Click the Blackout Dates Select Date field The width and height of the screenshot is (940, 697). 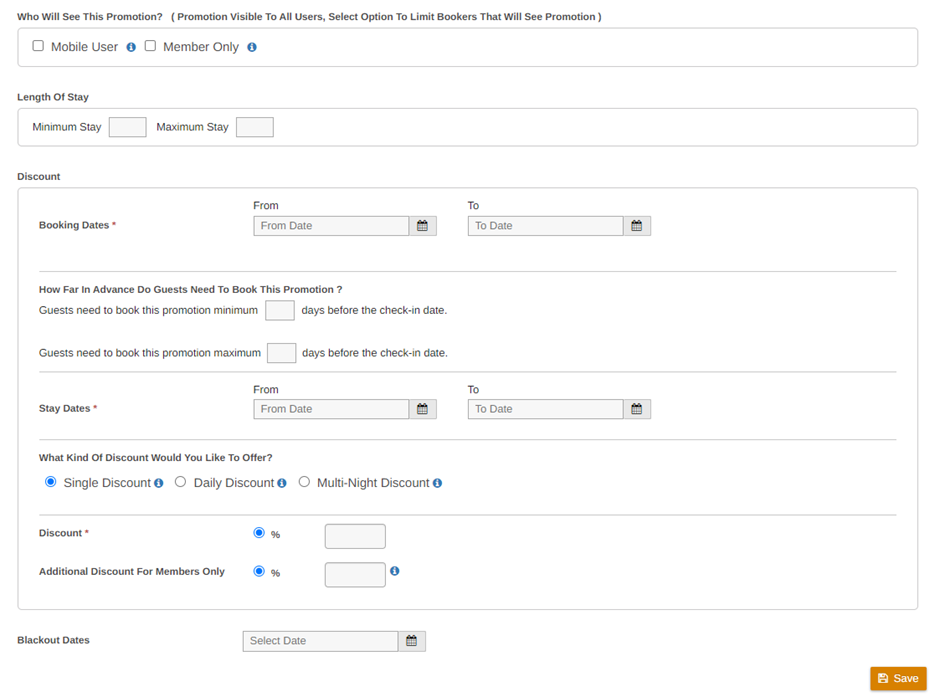[320, 641]
